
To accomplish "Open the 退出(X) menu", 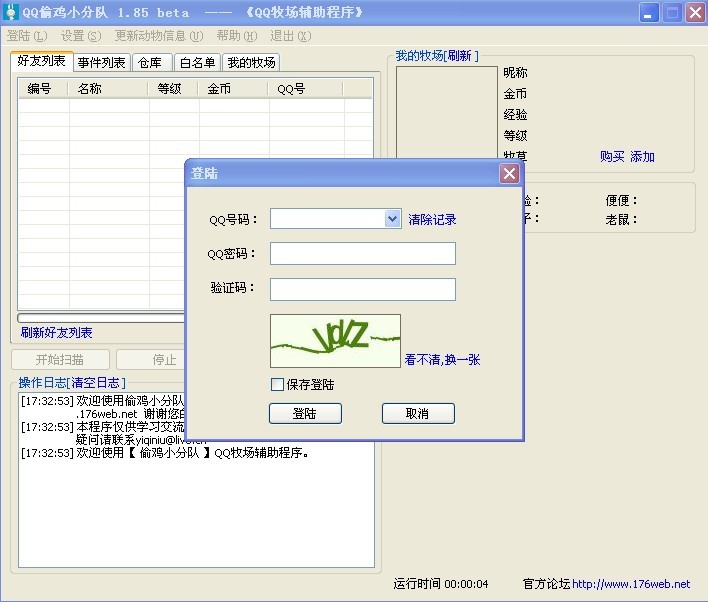I will click(290, 36).
